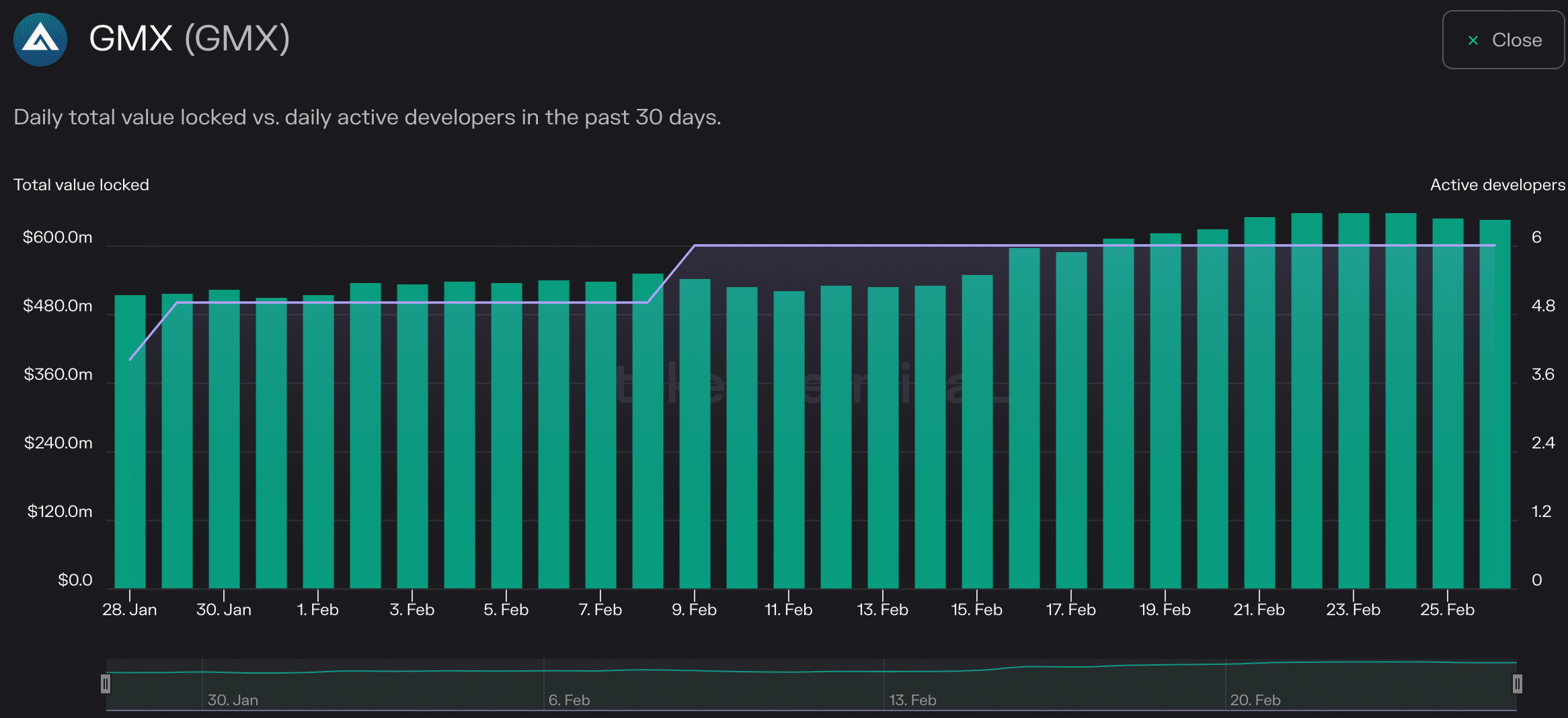Click the 28 Jan TVL bar
Viewport: 1568px width, 718px height.
pyautogui.click(x=130, y=442)
